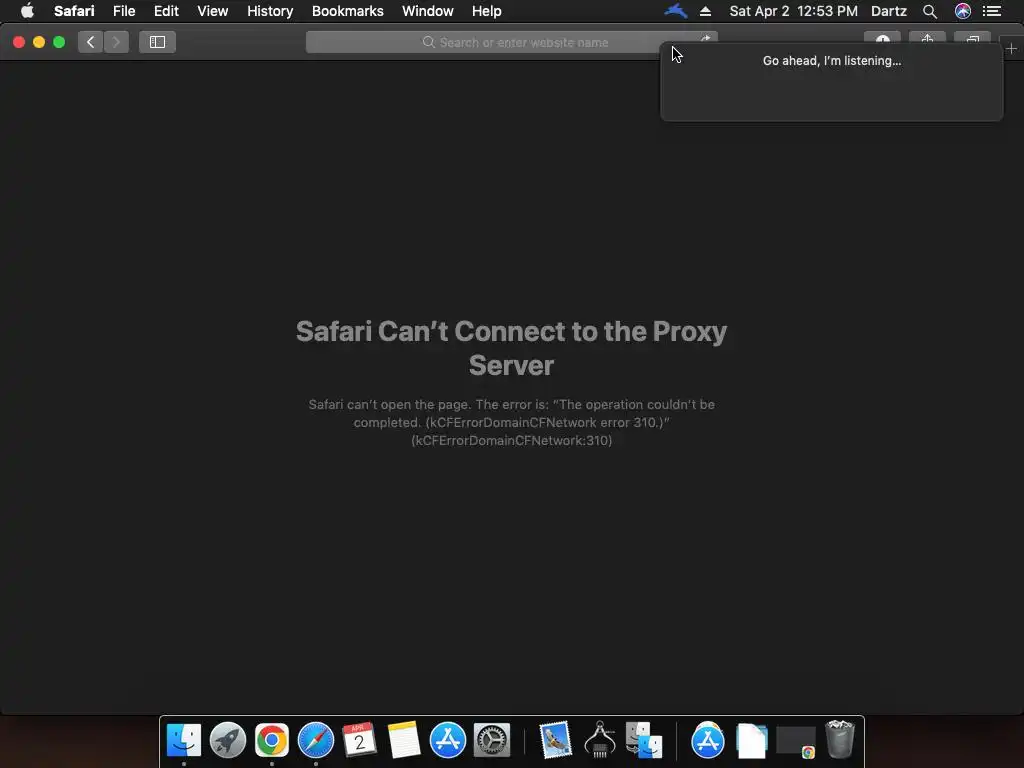Screen dimensions: 1024x768
Task: Open the Trash in Dock
Action: tap(840, 740)
